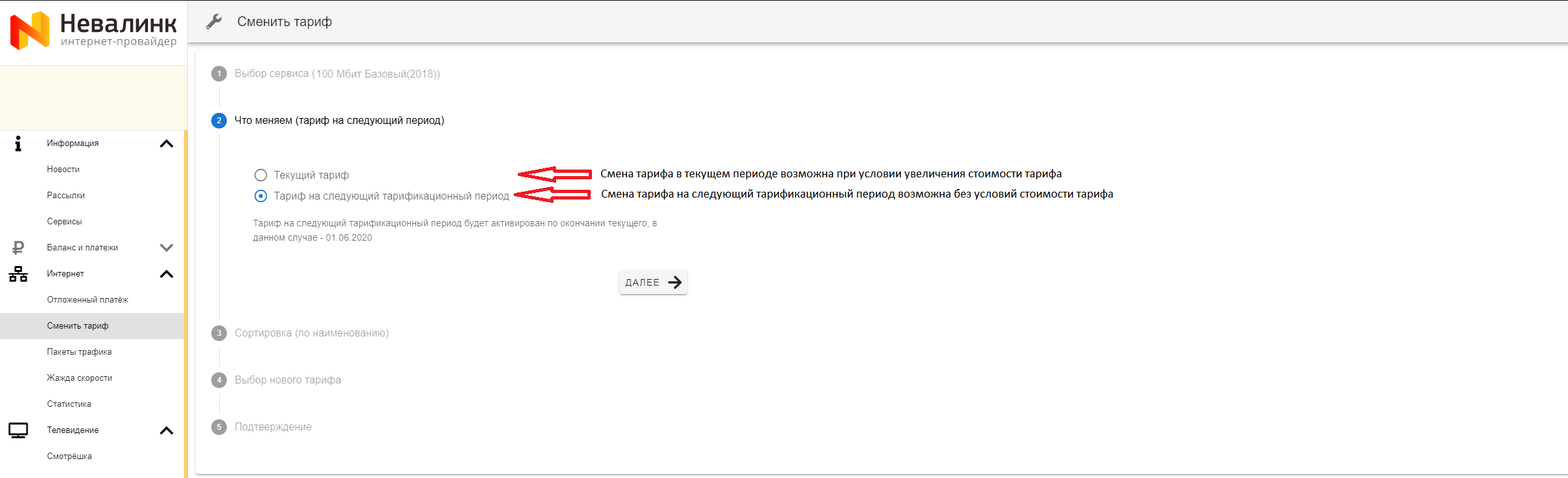Open Отложенный платёж in sidebar
Viewport: 1568px width, 478px height.
click(87, 300)
